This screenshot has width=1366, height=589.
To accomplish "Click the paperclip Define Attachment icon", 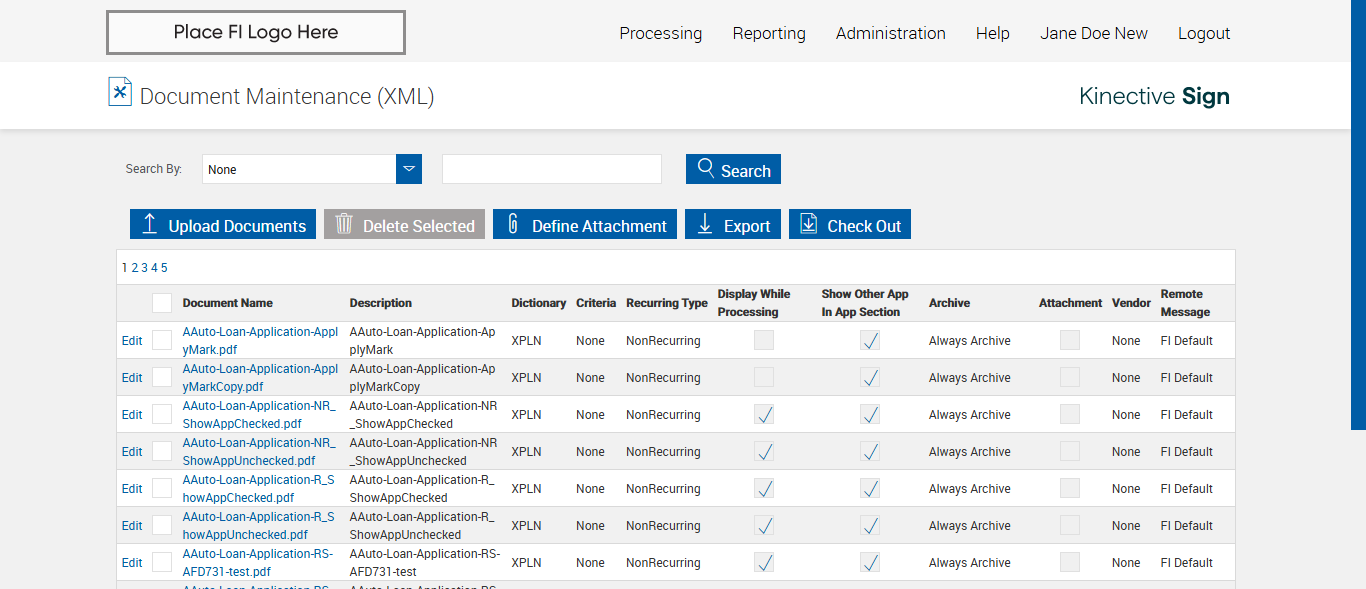I will click(513, 224).
